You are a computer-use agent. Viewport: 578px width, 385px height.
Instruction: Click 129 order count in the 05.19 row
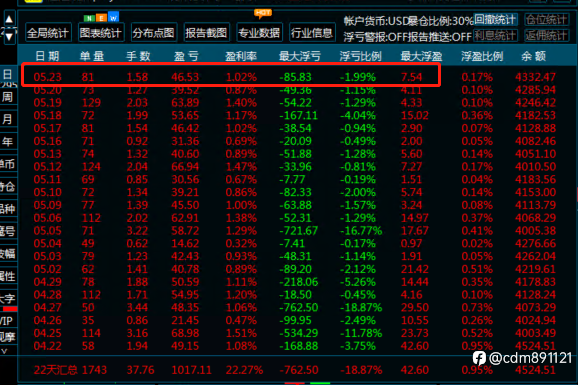[91, 103]
